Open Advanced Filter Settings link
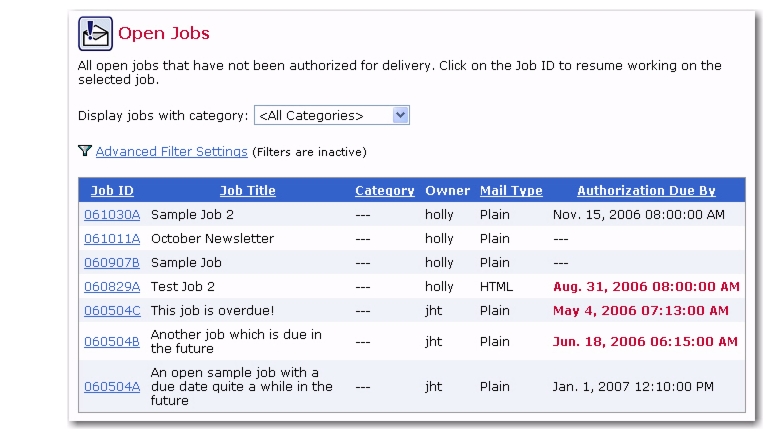Image resolution: width=778 pixels, height=444 pixels. pos(171,152)
